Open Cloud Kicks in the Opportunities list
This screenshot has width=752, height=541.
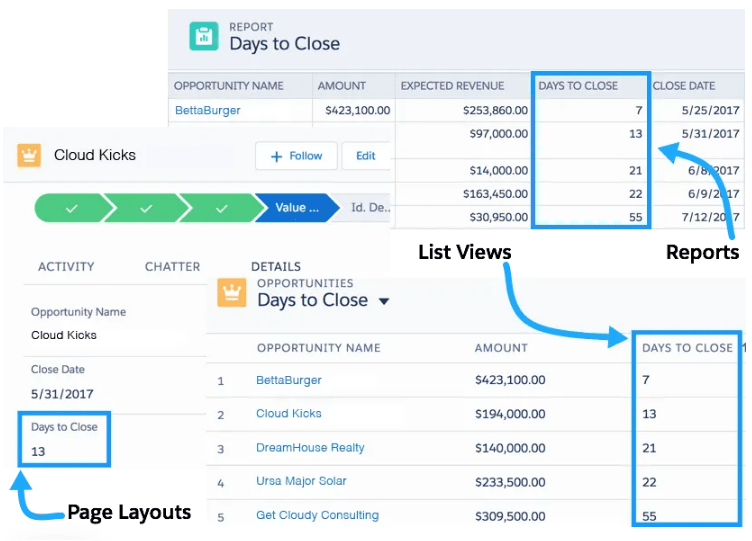click(289, 413)
